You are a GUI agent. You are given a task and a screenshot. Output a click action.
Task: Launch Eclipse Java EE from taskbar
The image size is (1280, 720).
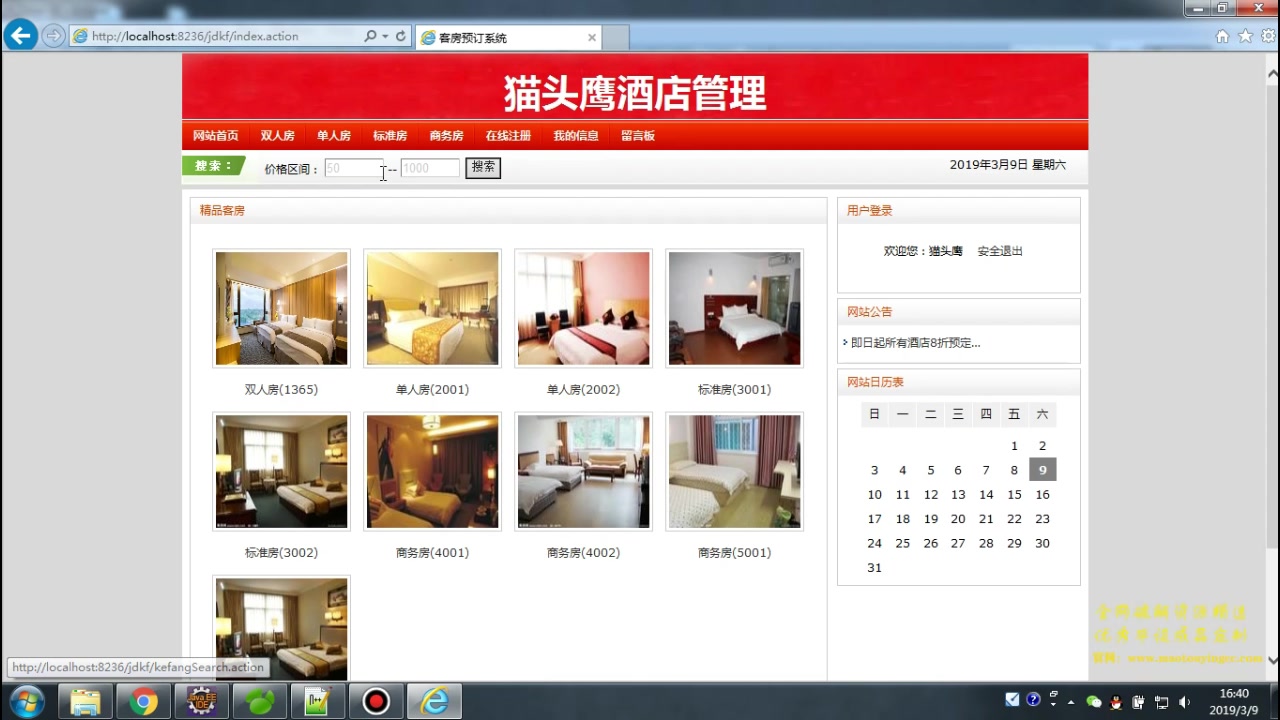(202, 701)
